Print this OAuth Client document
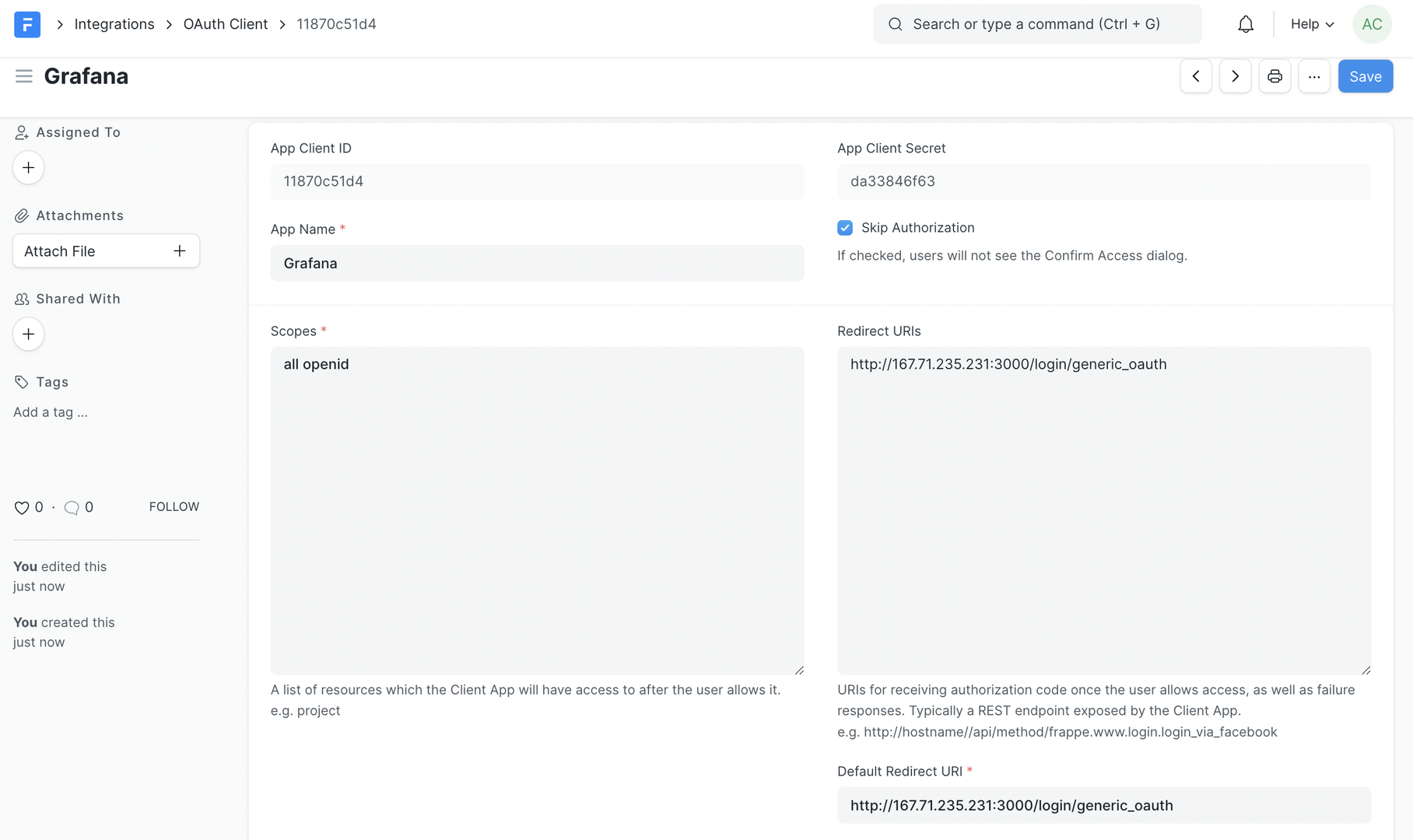1413x840 pixels. [1275, 76]
